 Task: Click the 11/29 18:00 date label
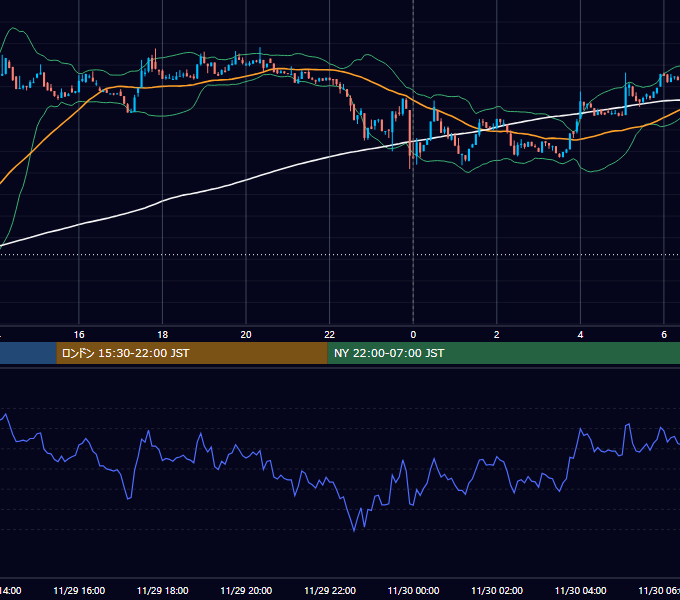click(x=163, y=590)
